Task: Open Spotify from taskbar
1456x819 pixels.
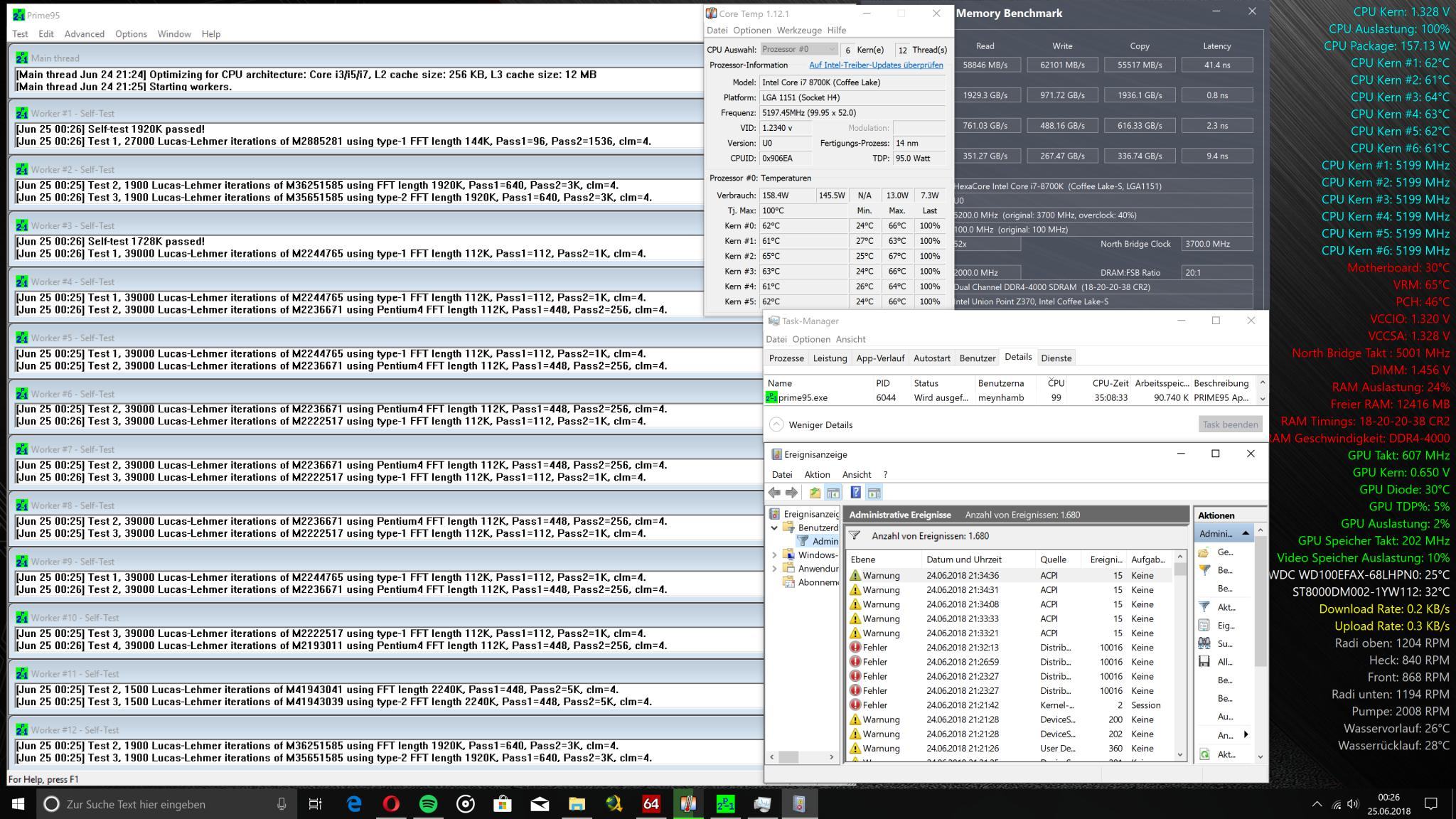Action: point(428,804)
